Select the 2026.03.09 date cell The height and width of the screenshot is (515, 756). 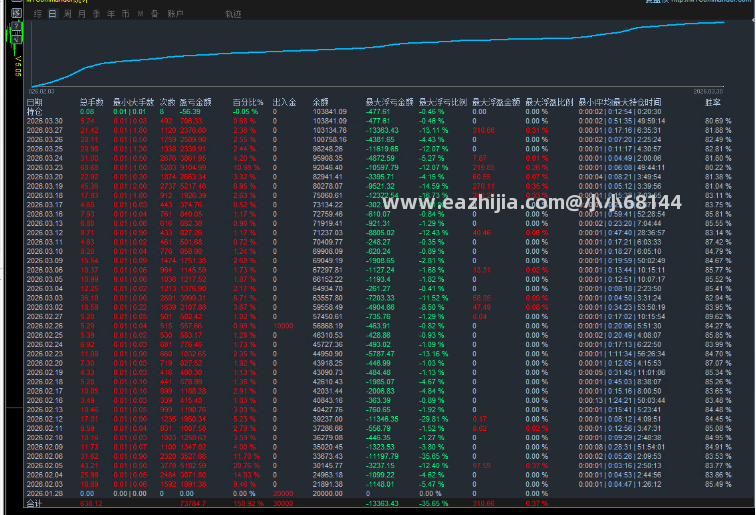(x=44, y=261)
